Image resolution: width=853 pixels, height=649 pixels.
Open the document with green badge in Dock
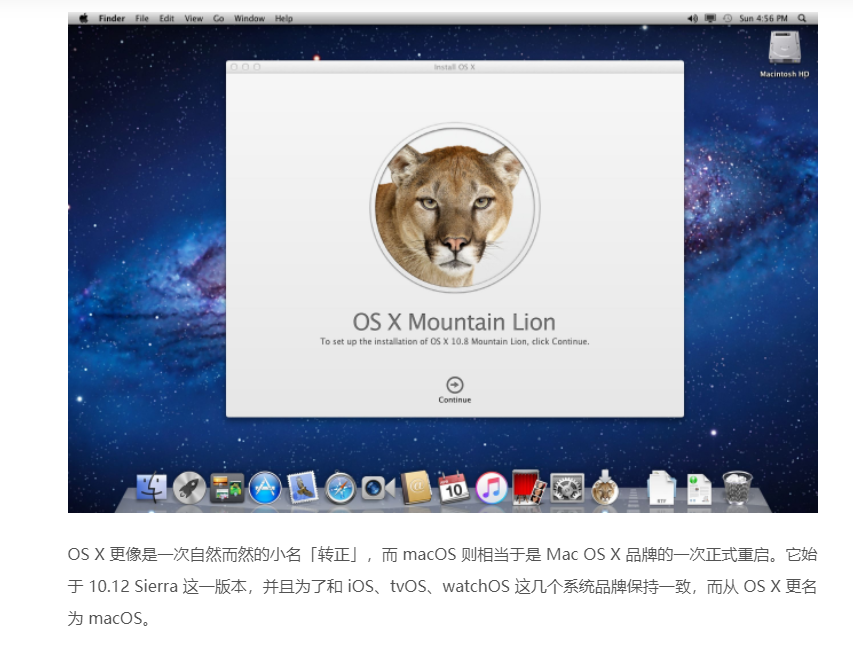699,489
